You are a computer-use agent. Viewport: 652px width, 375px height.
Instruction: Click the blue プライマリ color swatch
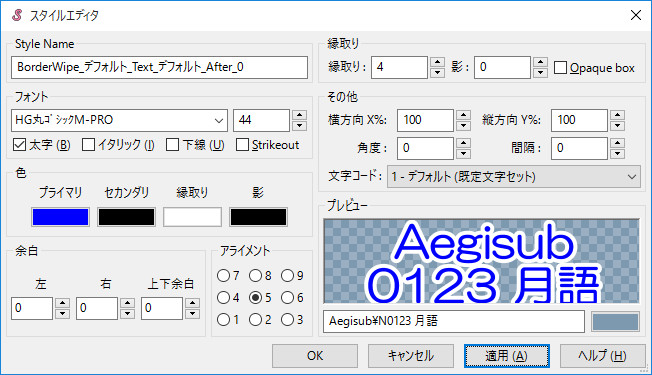click(60, 217)
